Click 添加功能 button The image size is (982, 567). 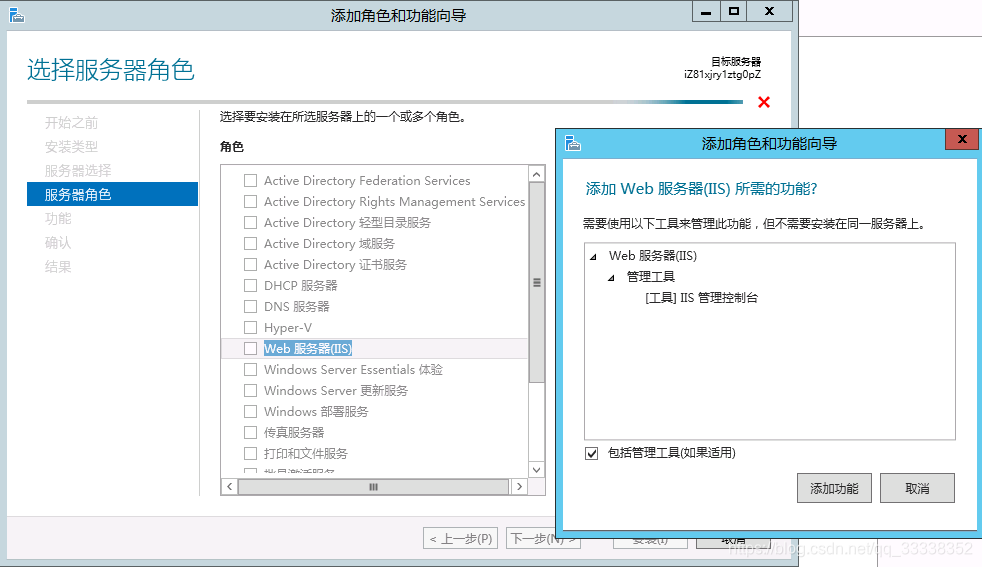pos(834,488)
